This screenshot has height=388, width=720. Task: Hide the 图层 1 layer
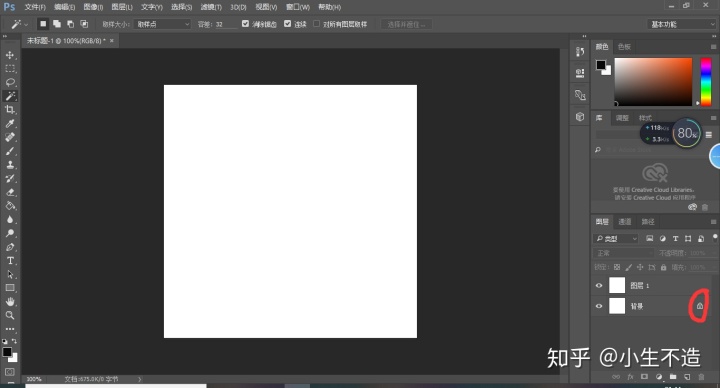click(599, 286)
